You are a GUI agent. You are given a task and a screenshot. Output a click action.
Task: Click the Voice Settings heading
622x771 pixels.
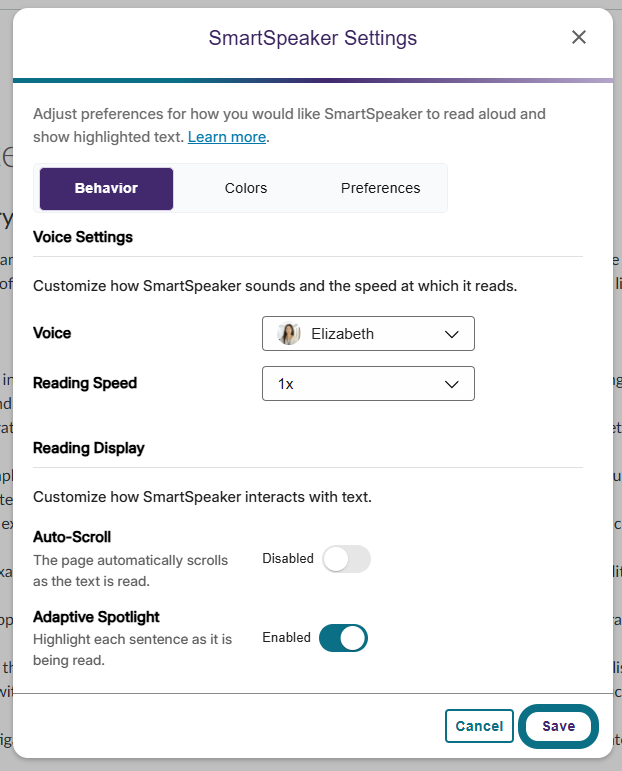coord(83,237)
